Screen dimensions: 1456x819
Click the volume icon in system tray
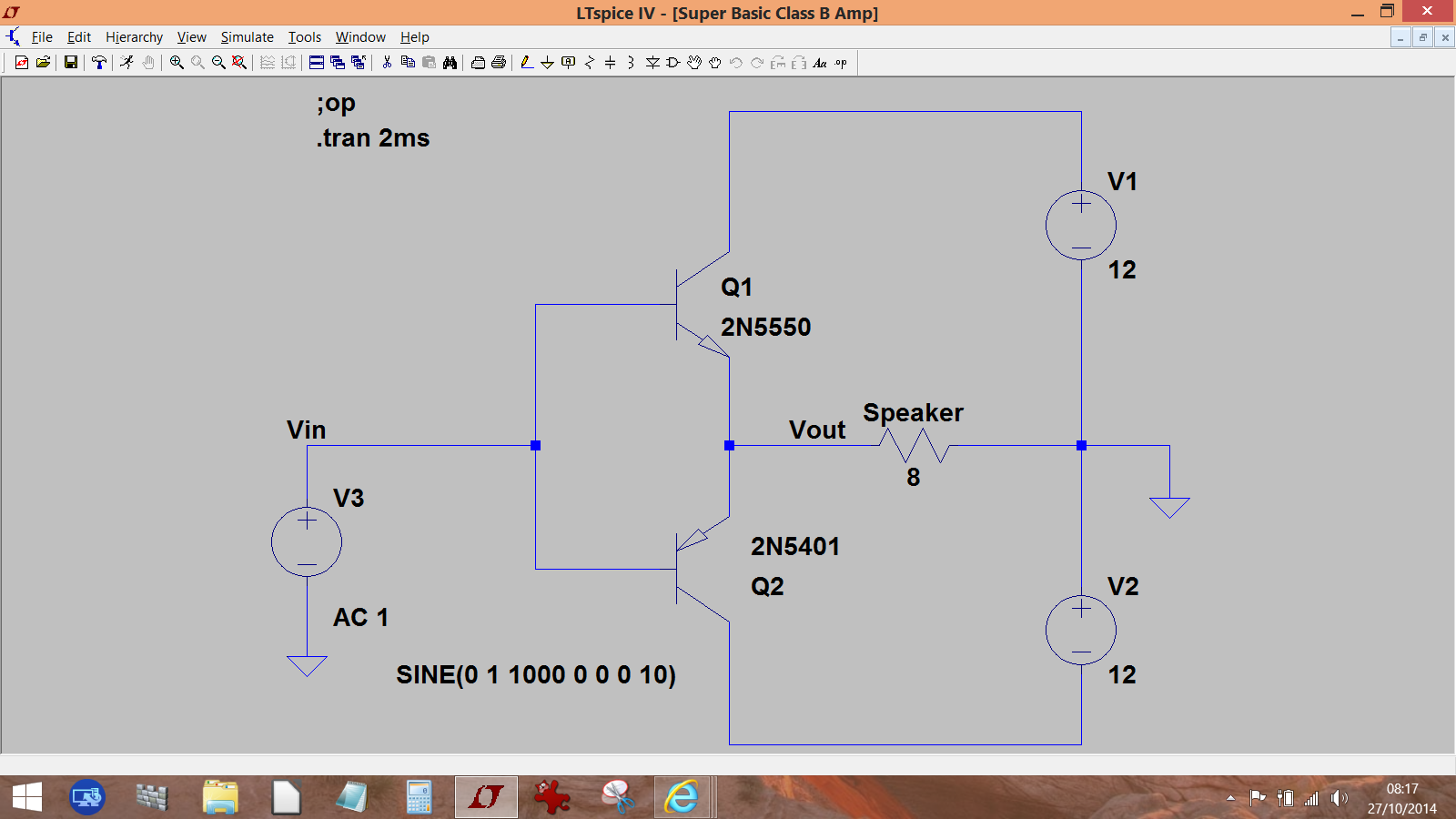1338,798
